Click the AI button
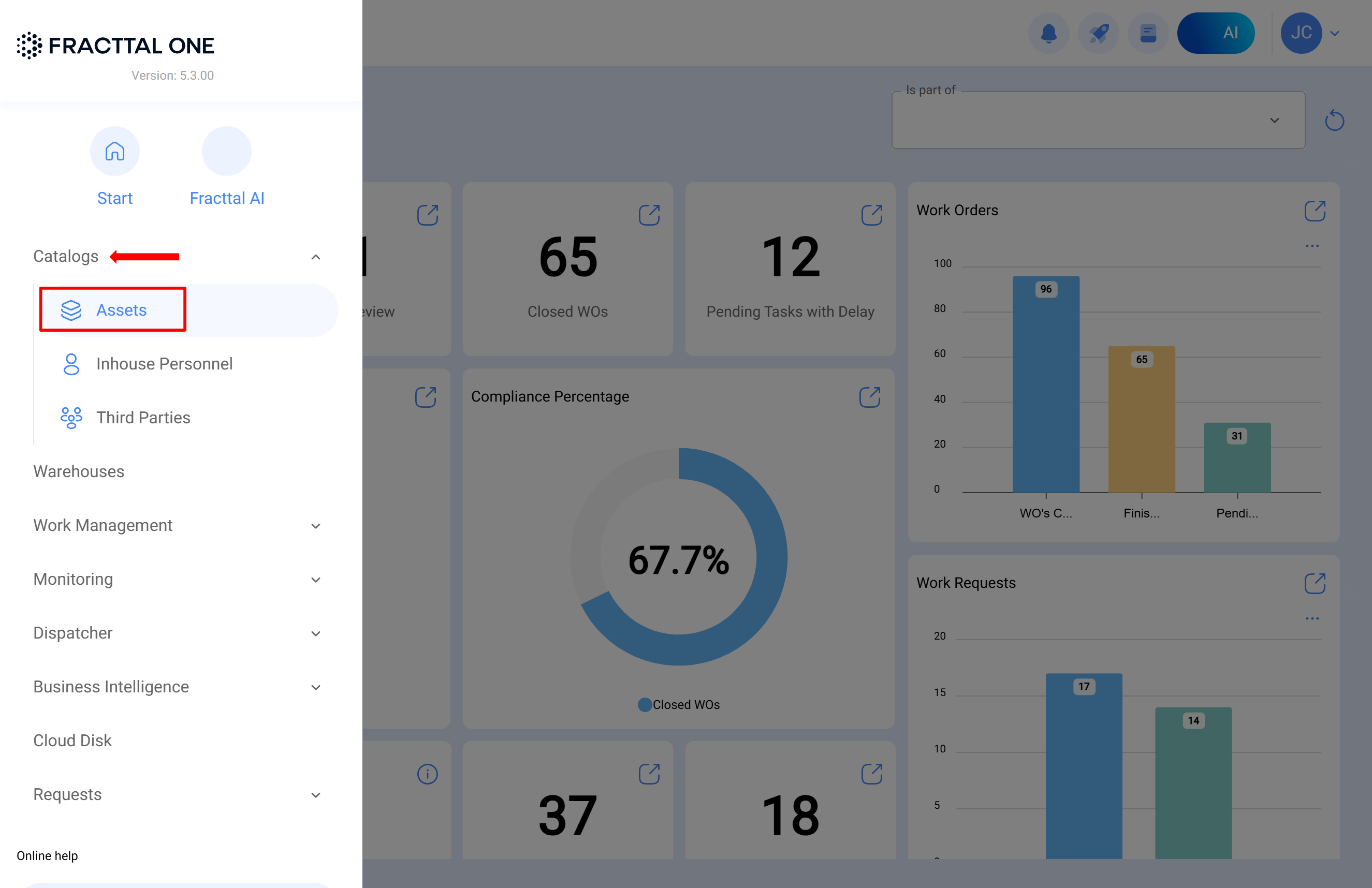Viewport: 1372px width, 888px height. click(1215, 34)
